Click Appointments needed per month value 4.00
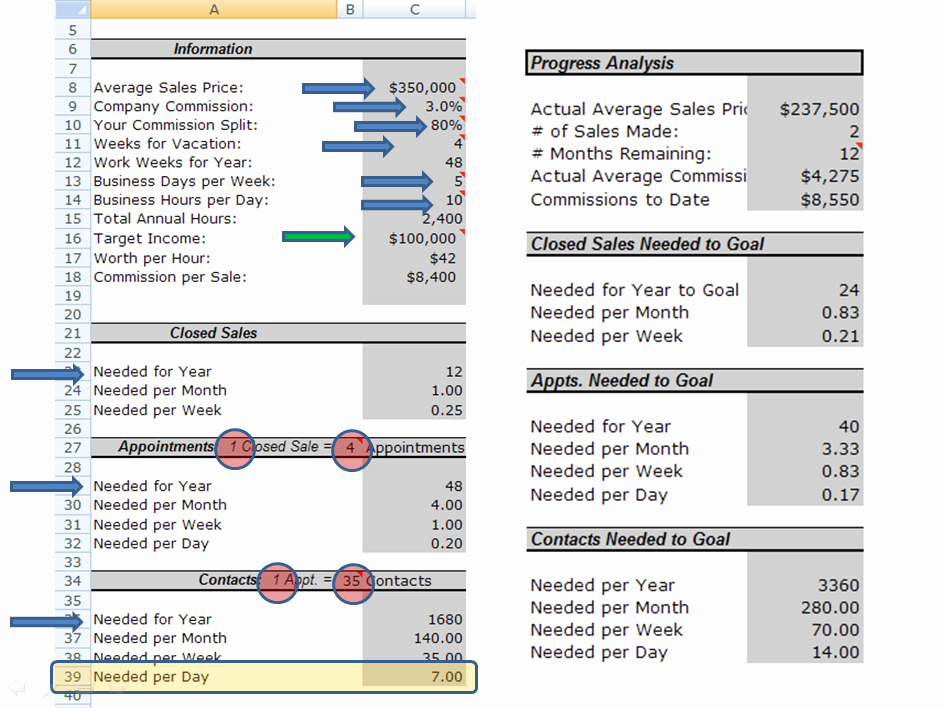Image resolution: width=944 pixels, height=708 pixels. [414, 505]
